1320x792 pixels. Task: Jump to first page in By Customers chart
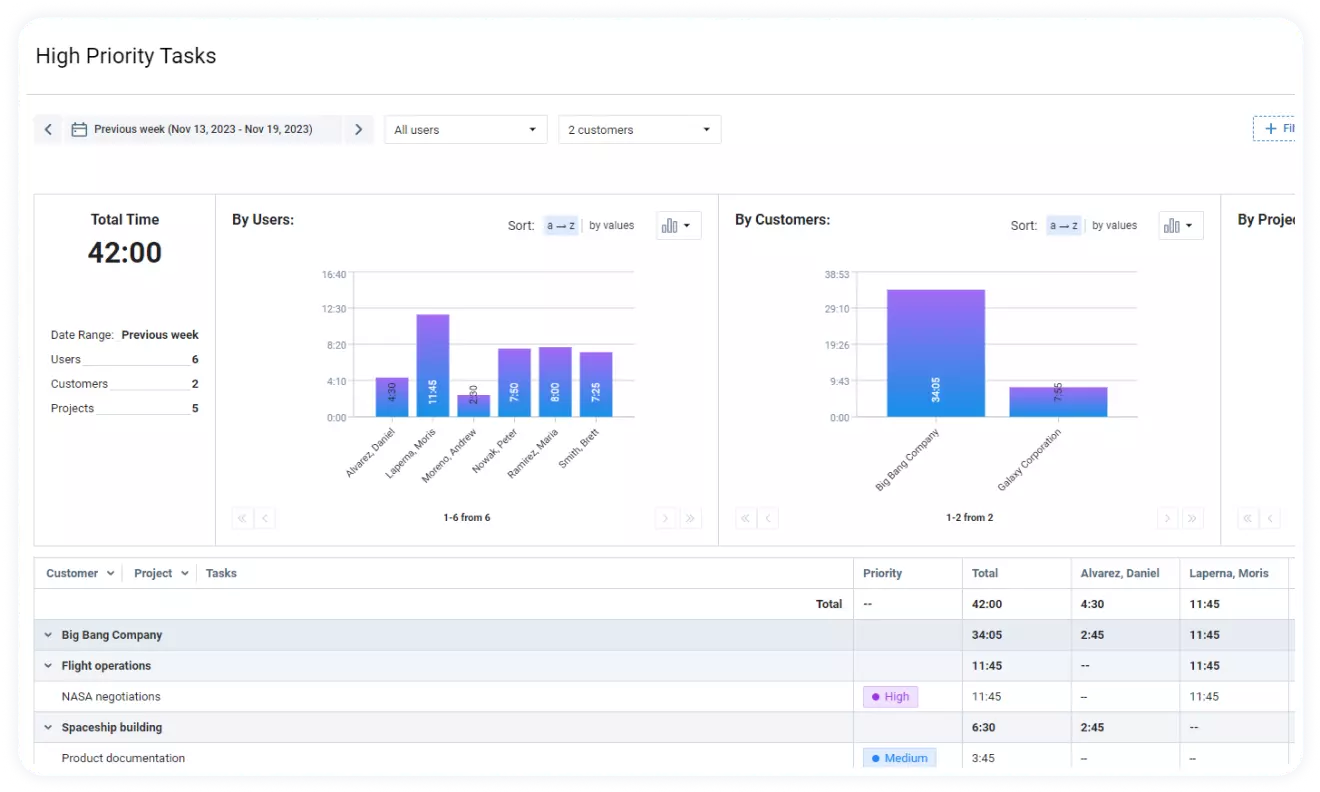click(x=746, y=518)
